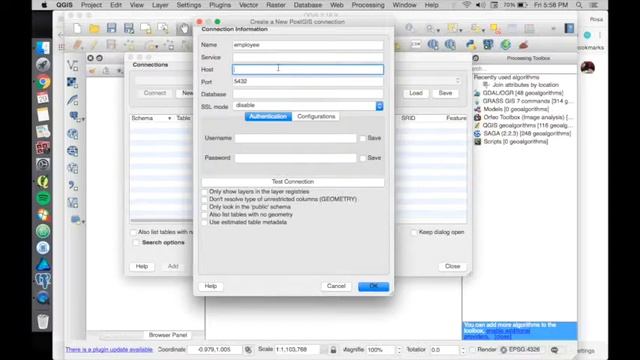Toggle the Render checkbox in status bar
This screenshot has height=360, width=640.
point(473,350)
